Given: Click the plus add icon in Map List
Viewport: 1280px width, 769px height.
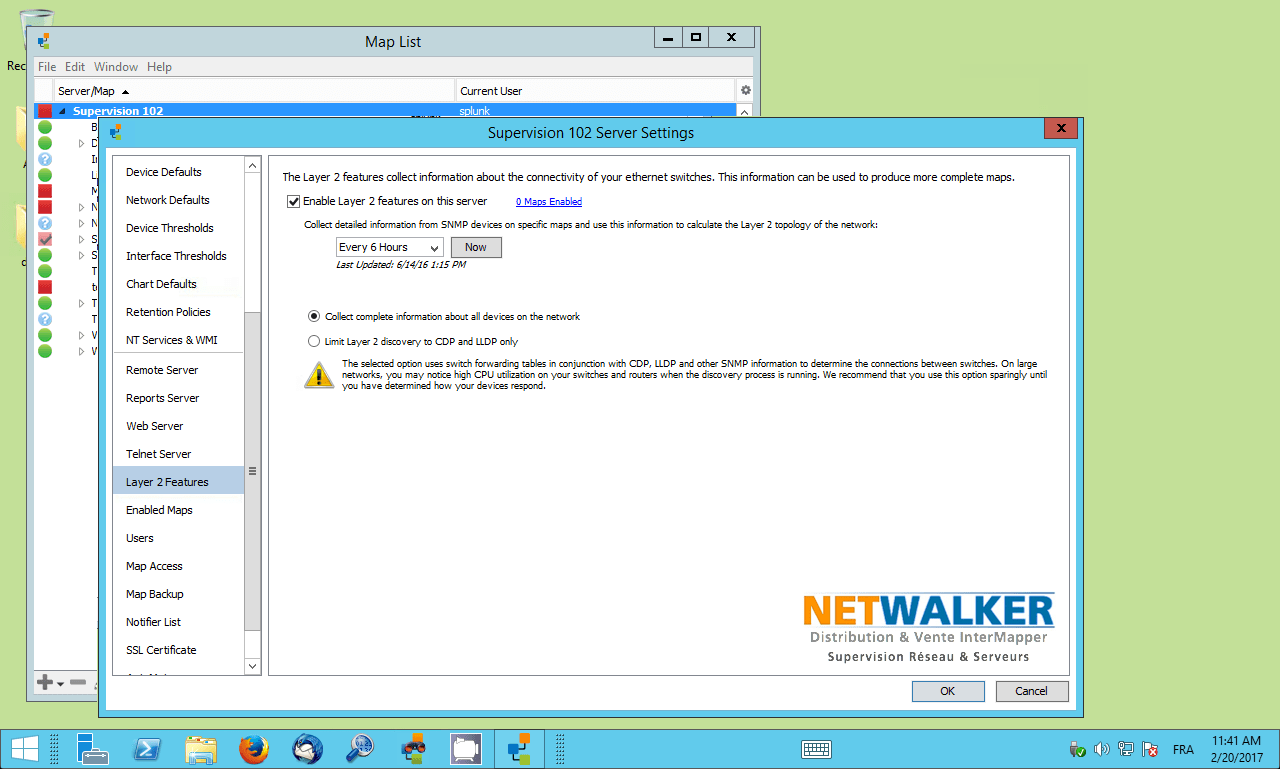Looking at the screenshot, I should [45, 682].
